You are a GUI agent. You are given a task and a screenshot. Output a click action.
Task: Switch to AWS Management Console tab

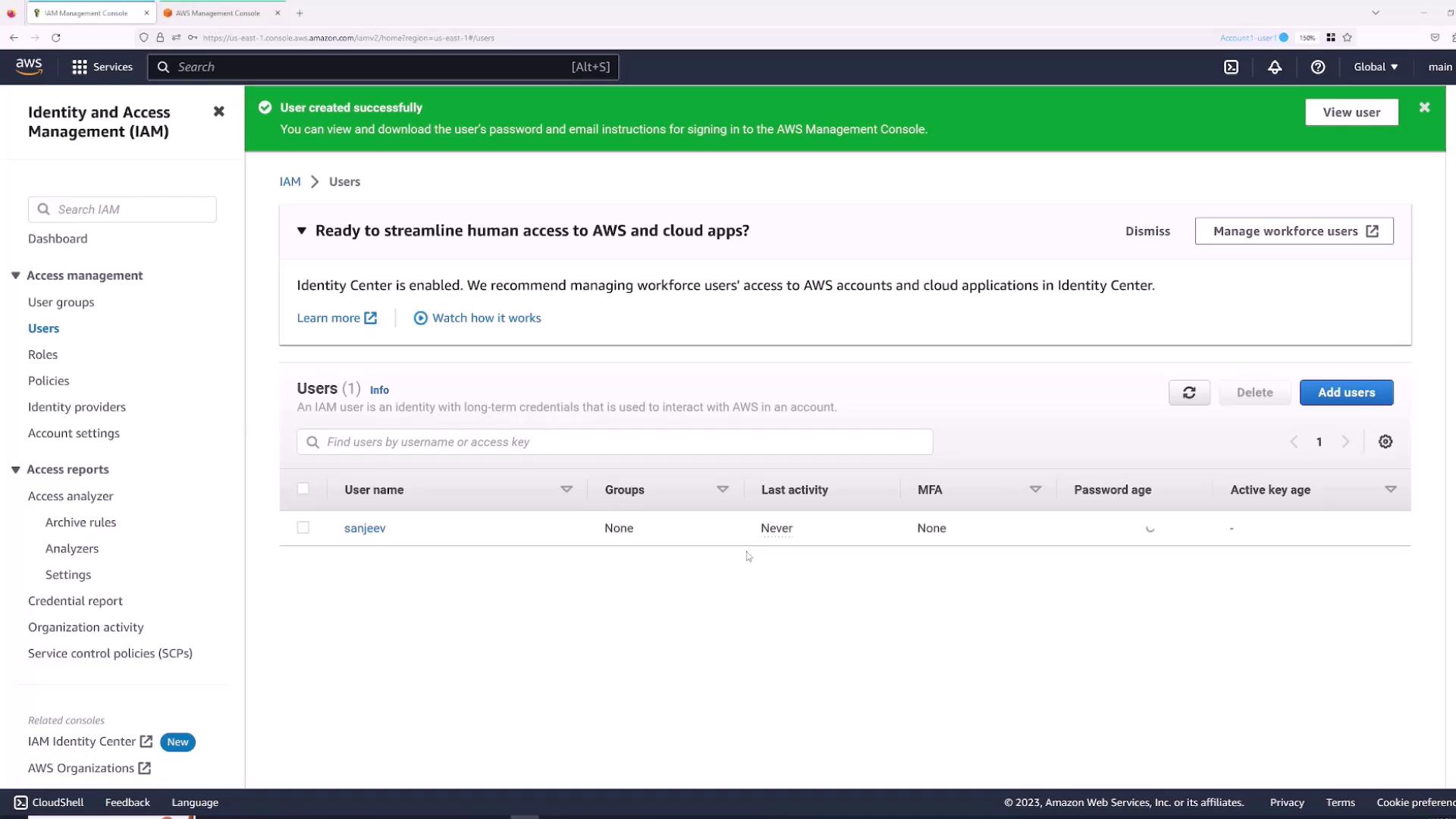click(218, 13)
